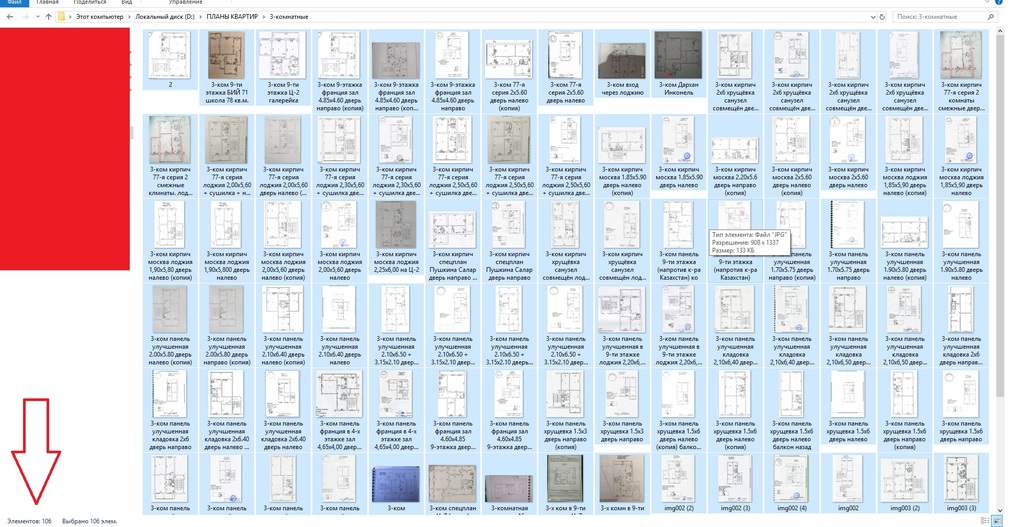This screenshot has width=1024, height=527.
Task: Go to Этот компьютер in address path
Action: click(100, 17)
